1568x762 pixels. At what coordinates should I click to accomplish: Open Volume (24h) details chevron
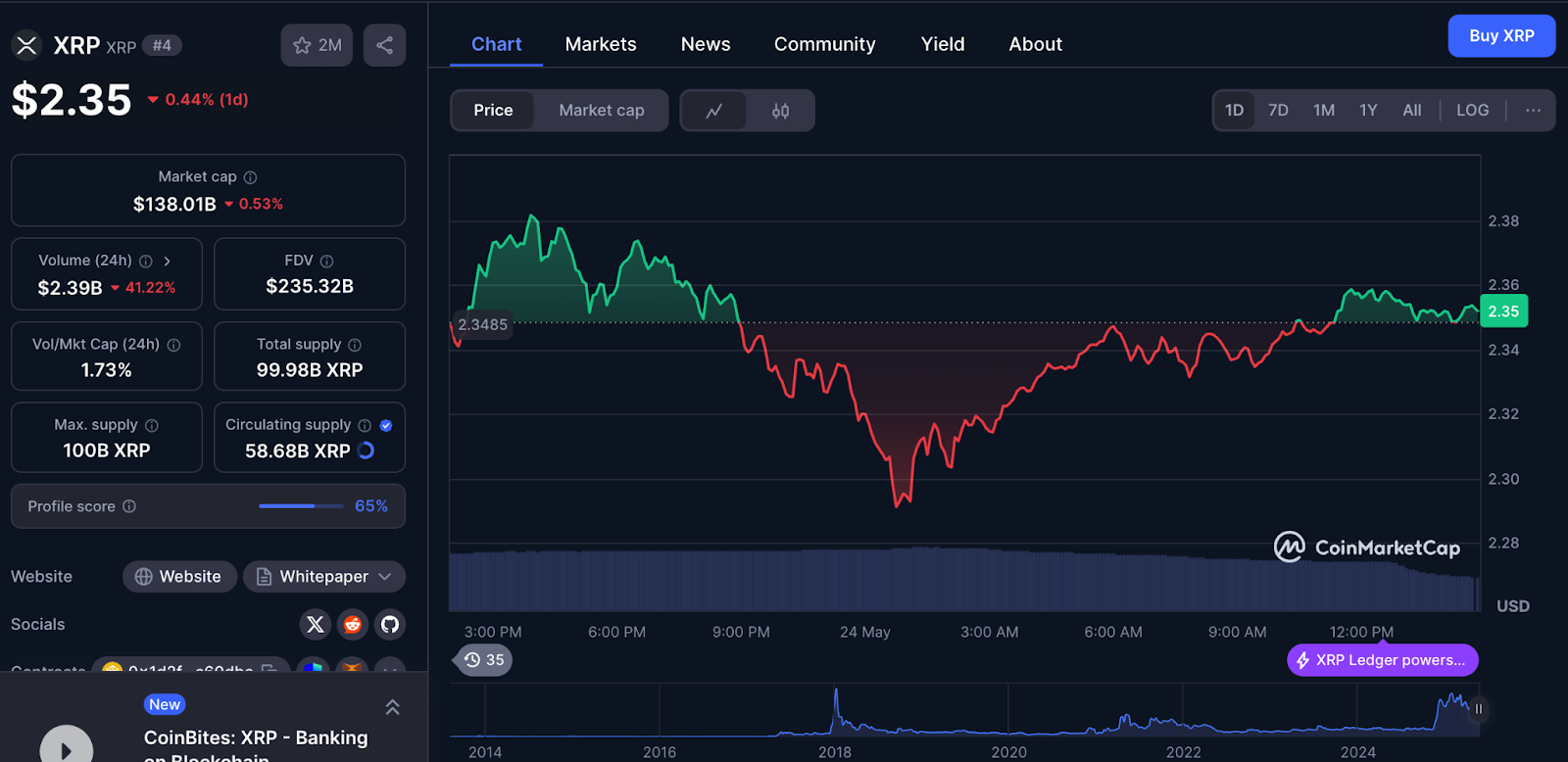coord(168,261)
